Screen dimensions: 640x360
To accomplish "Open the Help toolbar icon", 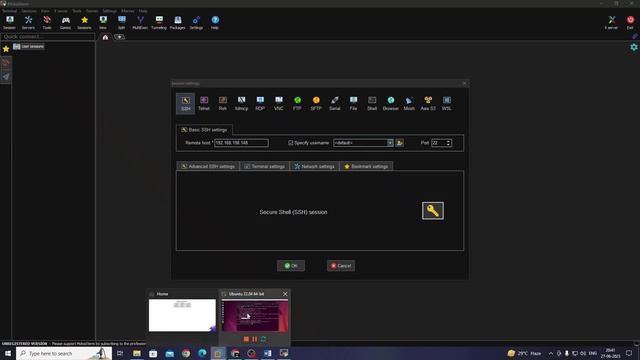I will coord(215,22).
